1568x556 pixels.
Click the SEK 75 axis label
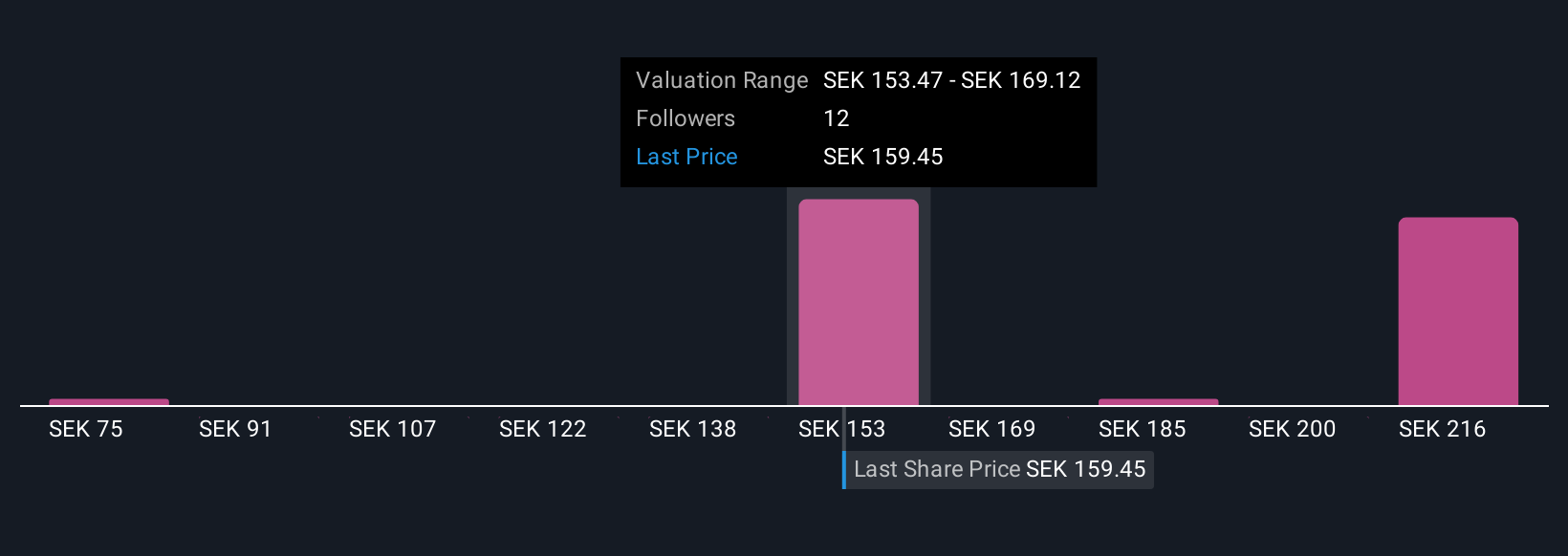86,429
